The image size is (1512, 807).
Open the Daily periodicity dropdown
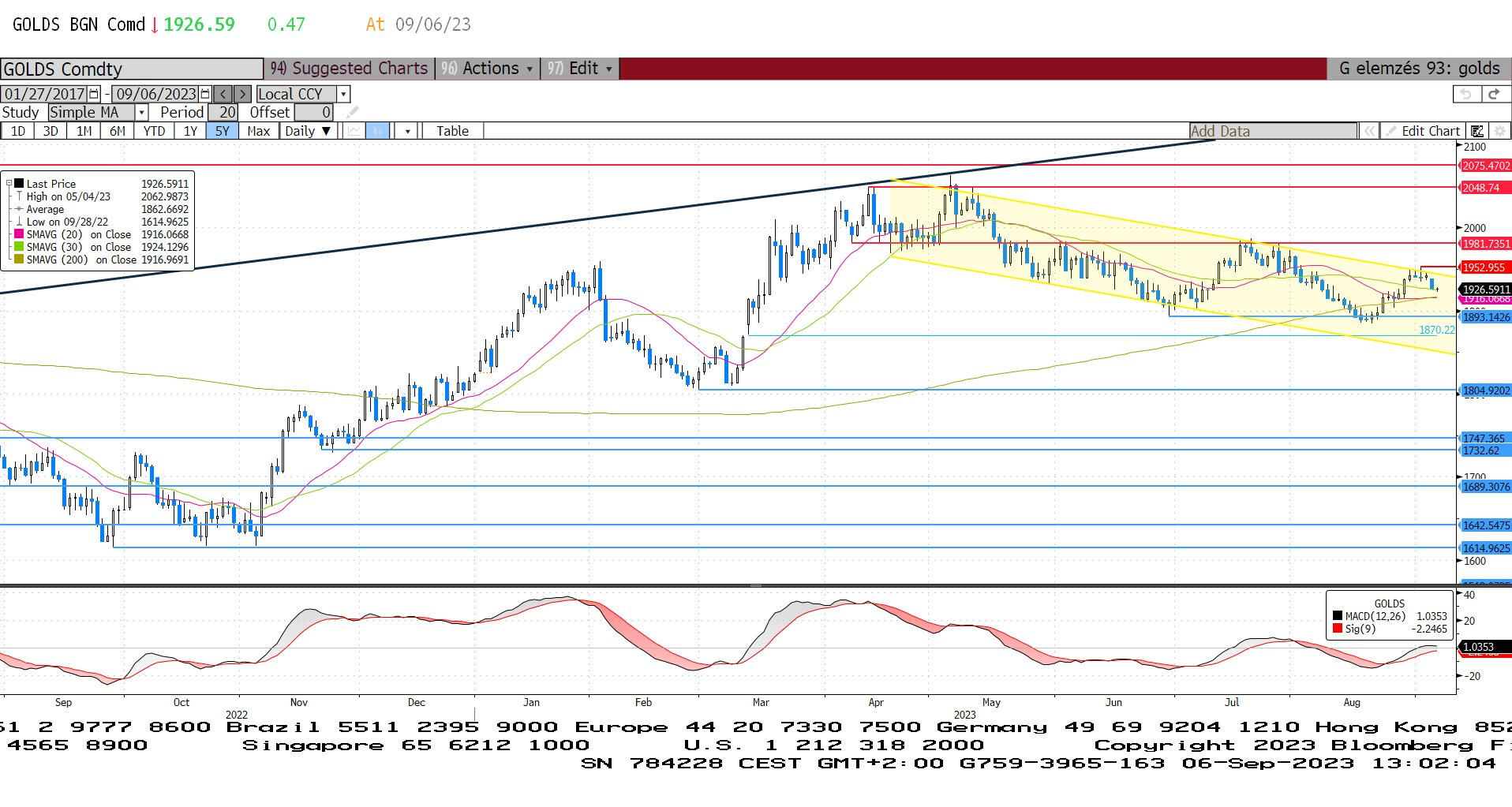click(308, 131)
